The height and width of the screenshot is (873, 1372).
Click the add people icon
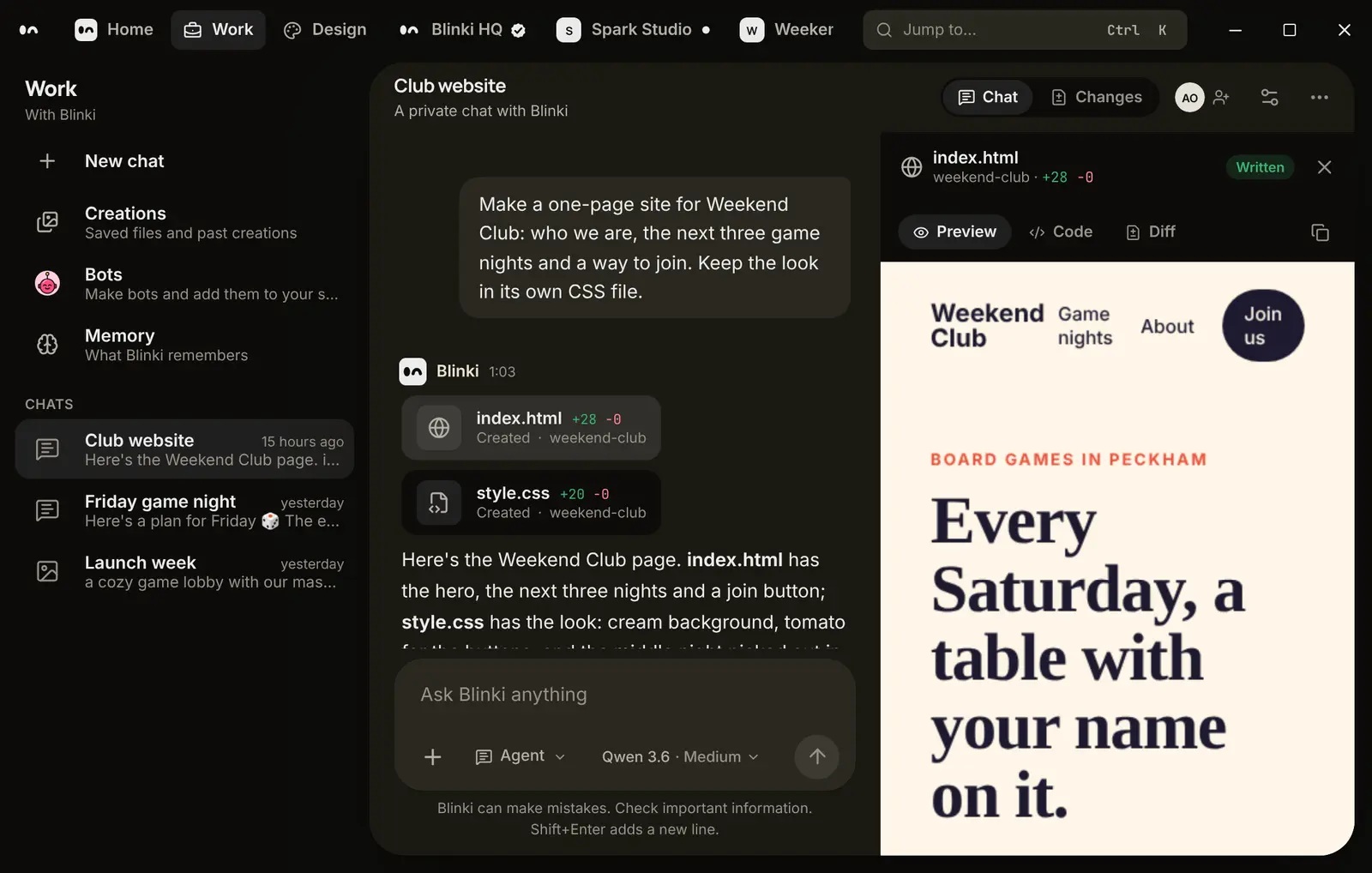(x=1222, y=97)
